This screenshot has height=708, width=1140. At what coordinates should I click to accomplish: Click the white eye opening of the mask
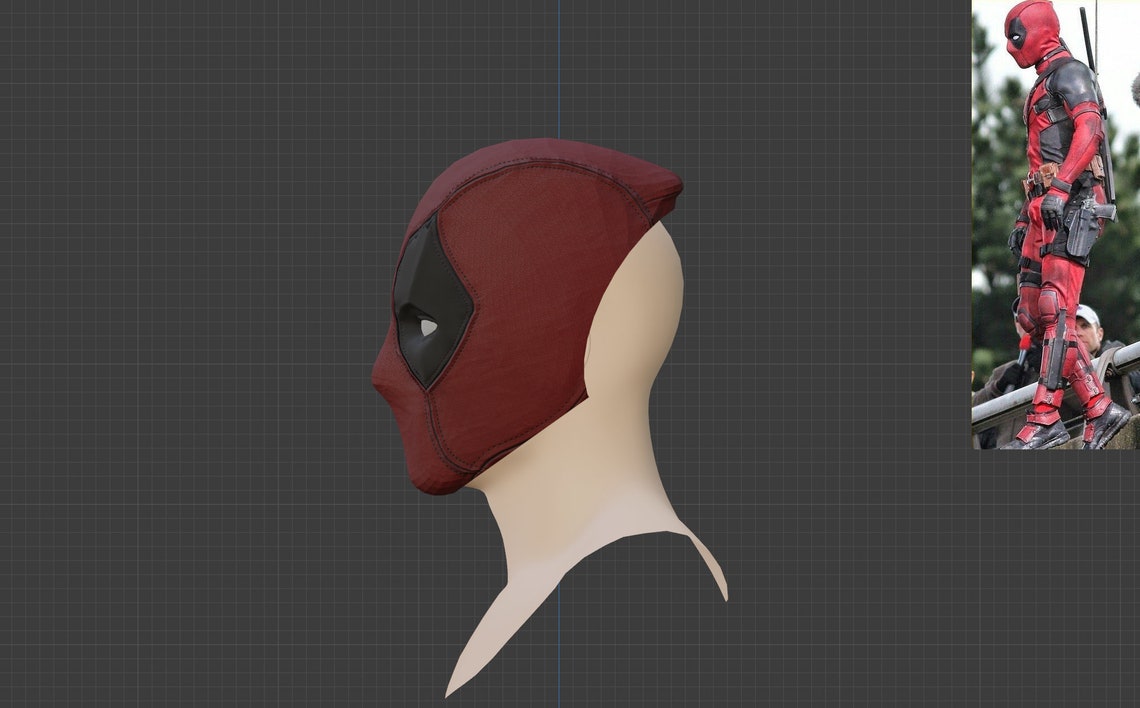(x=427, y=327)
